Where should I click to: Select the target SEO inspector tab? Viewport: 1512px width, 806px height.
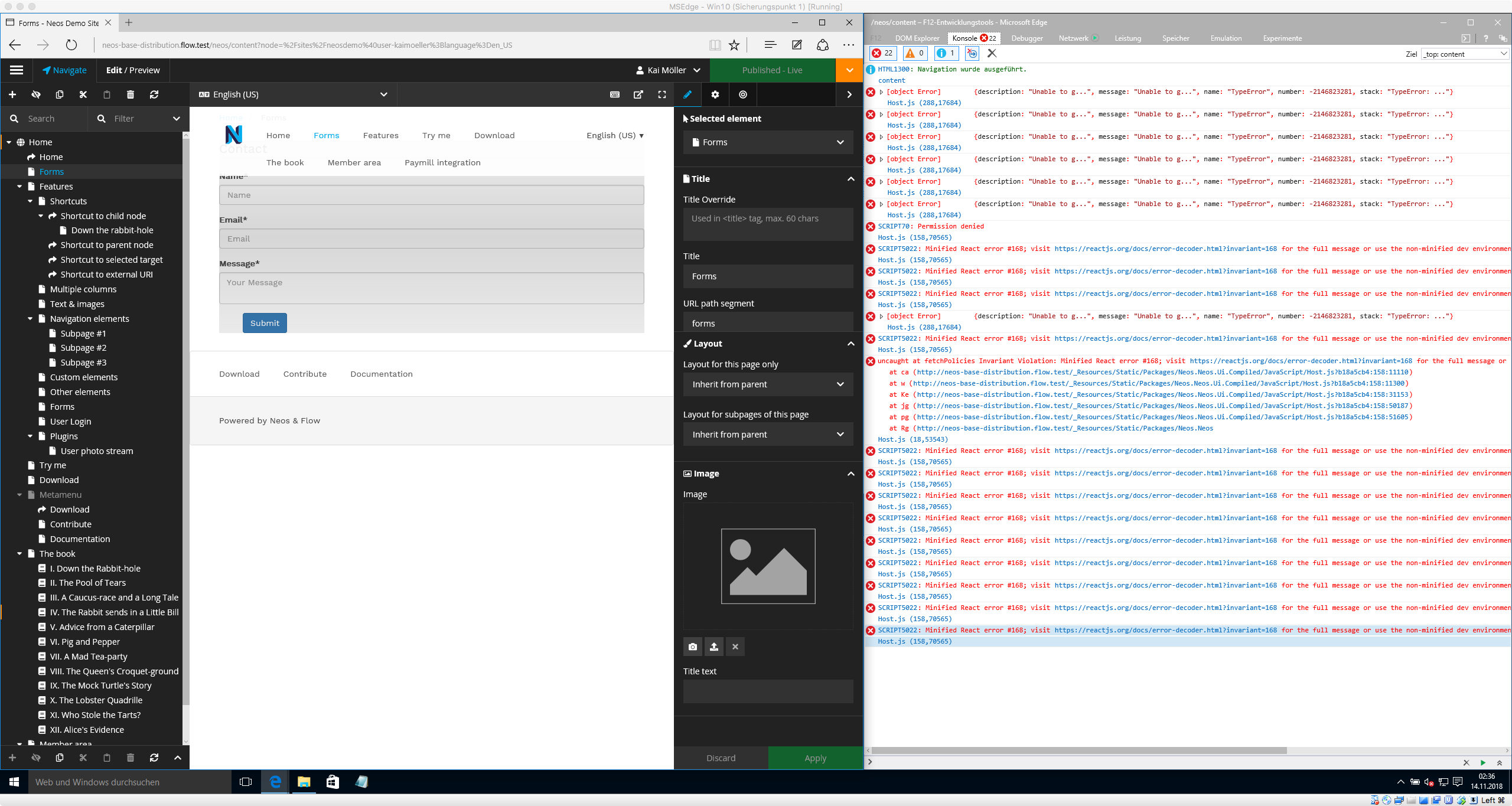click(x=743, y=94)
